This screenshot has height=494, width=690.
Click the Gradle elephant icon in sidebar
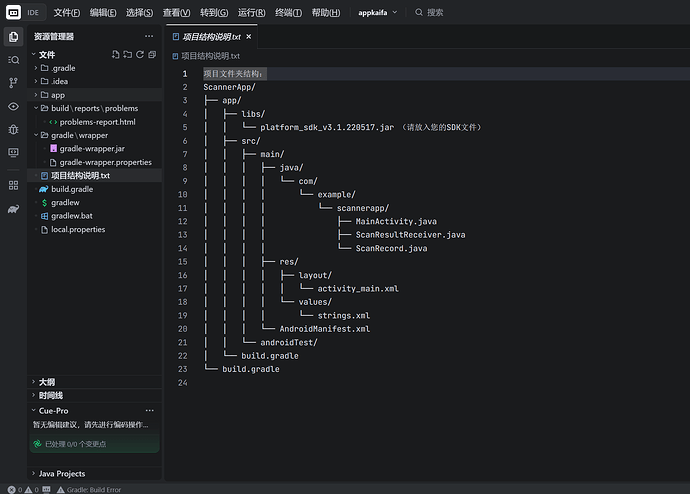coord(13,209)
